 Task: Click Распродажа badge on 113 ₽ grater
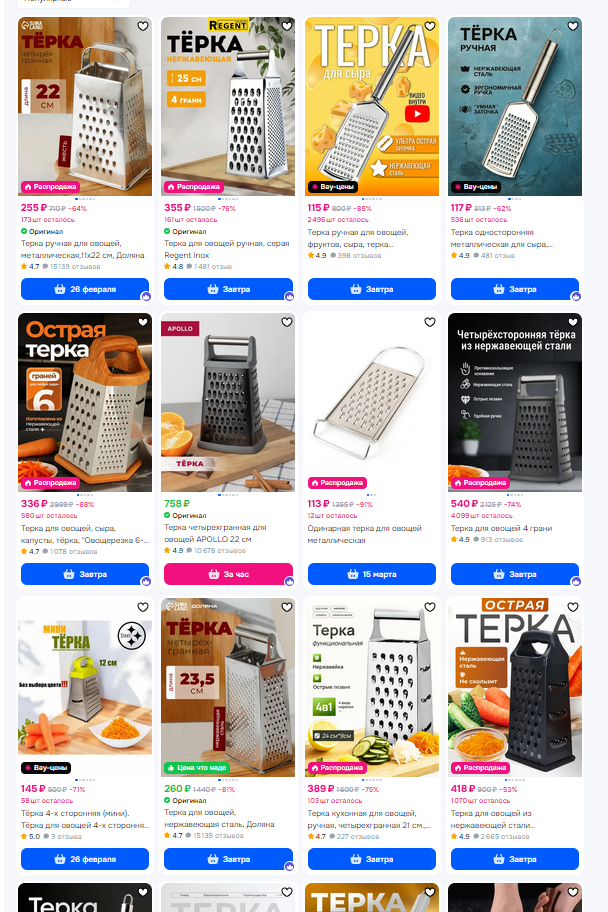[x=337, y=483]
